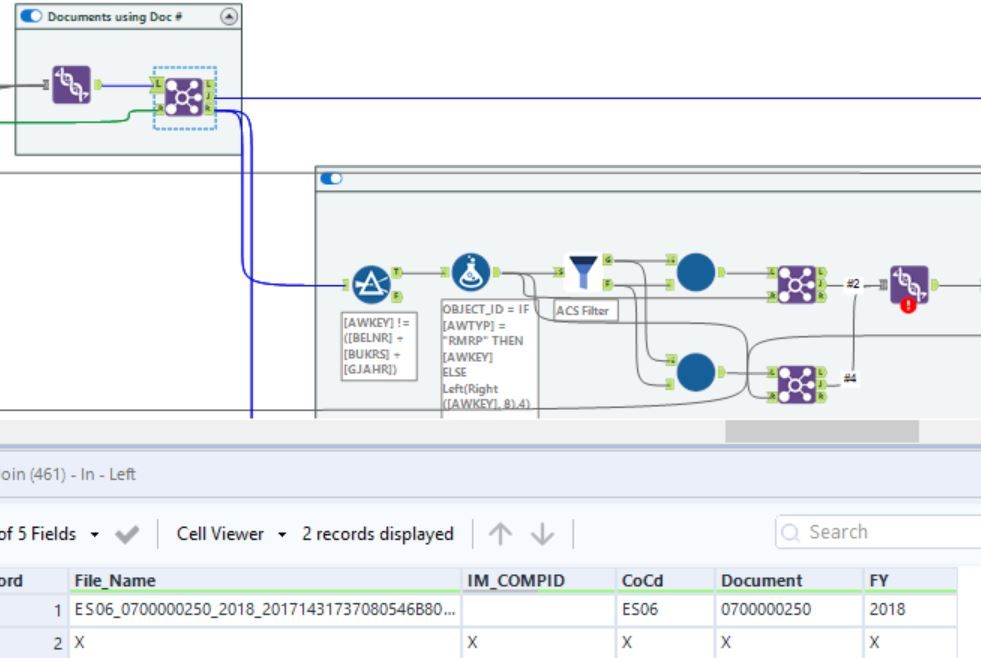Select the lower Join tool labeled #4
Viewport: 981px width, 658px height.
(x=796, y=384)
